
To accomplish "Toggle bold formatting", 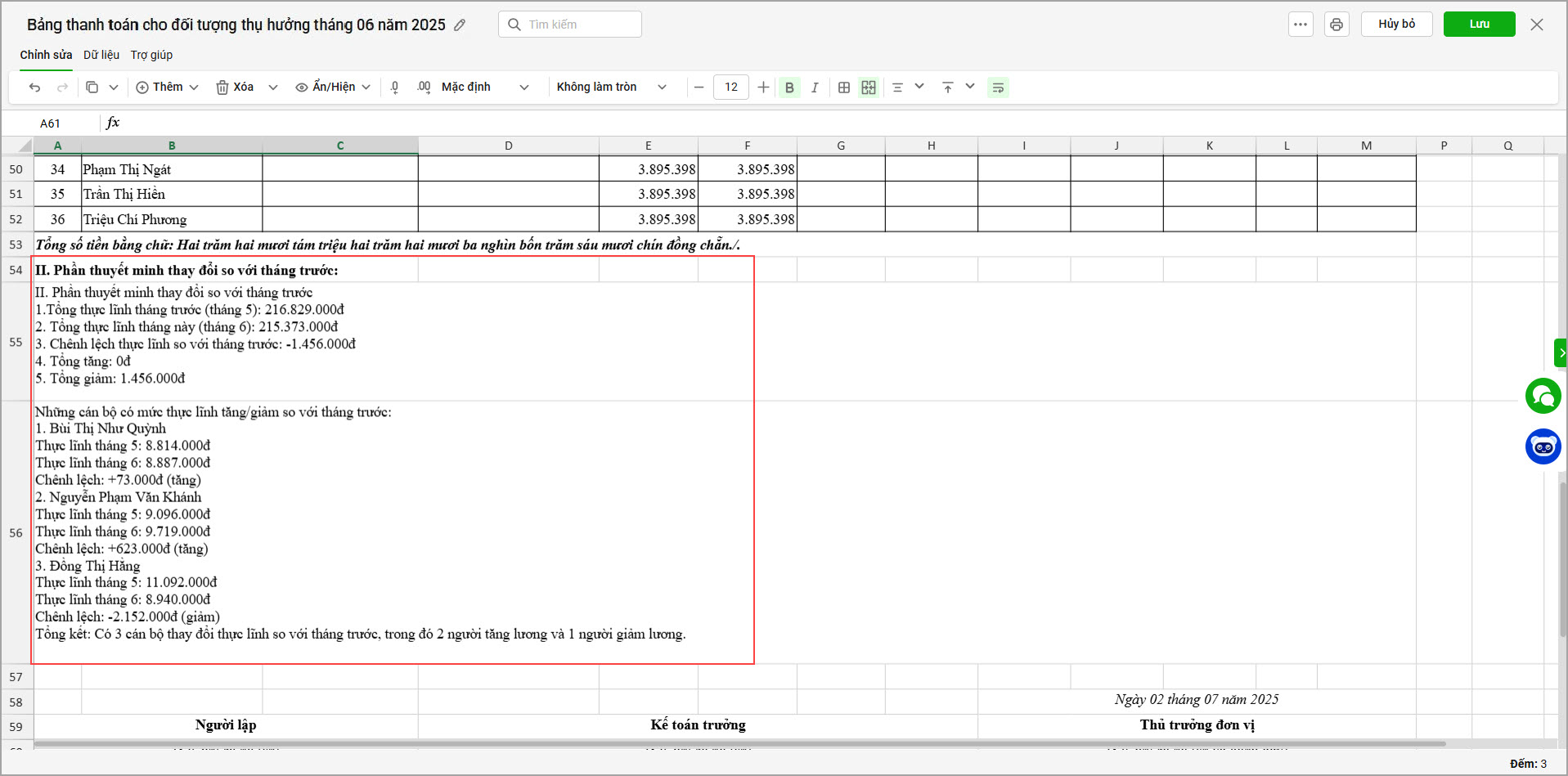I will (x=789, y=87).
